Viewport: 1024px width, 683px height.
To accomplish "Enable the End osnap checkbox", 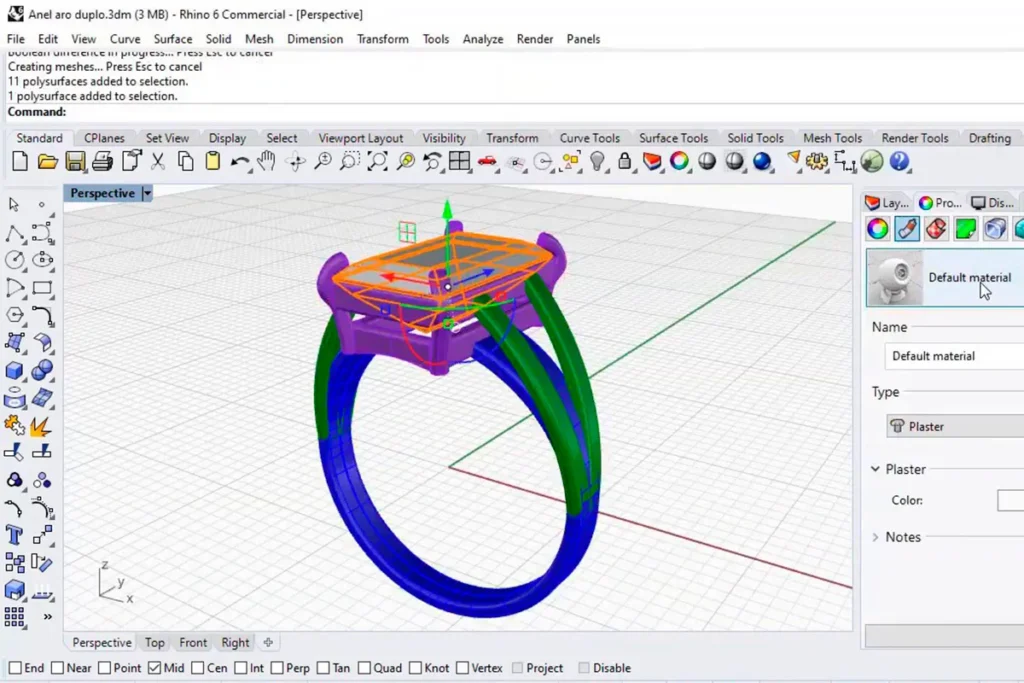I will point(15,668).
